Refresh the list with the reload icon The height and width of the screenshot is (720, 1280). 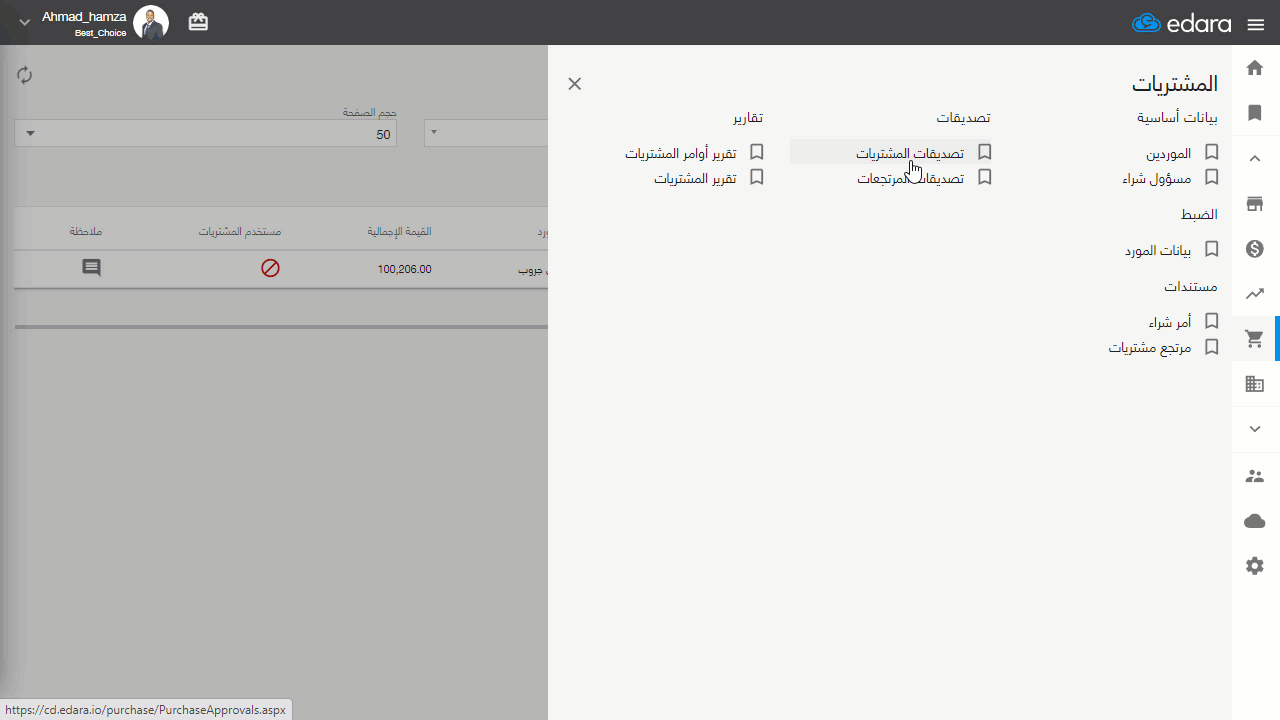click(x=25, y=75)
